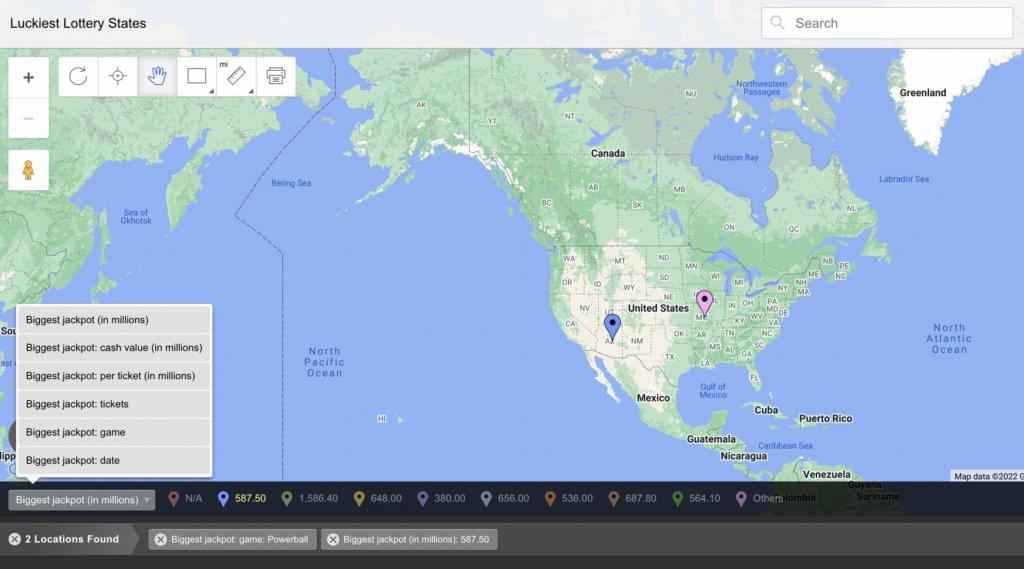The width and height of the screenshot is (1024, 569).
Task: Click the 2 Locations Found label
Action: (x=72, y=539)
